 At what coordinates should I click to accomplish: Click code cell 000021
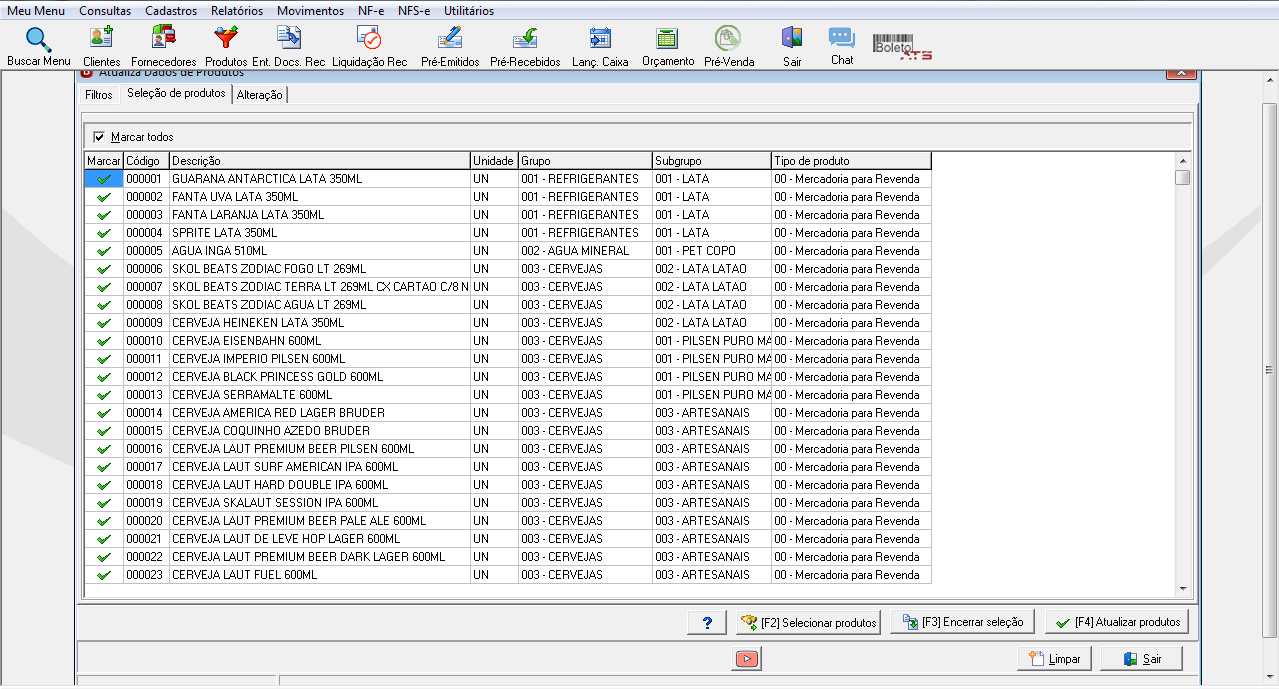[x=146, y=539]
